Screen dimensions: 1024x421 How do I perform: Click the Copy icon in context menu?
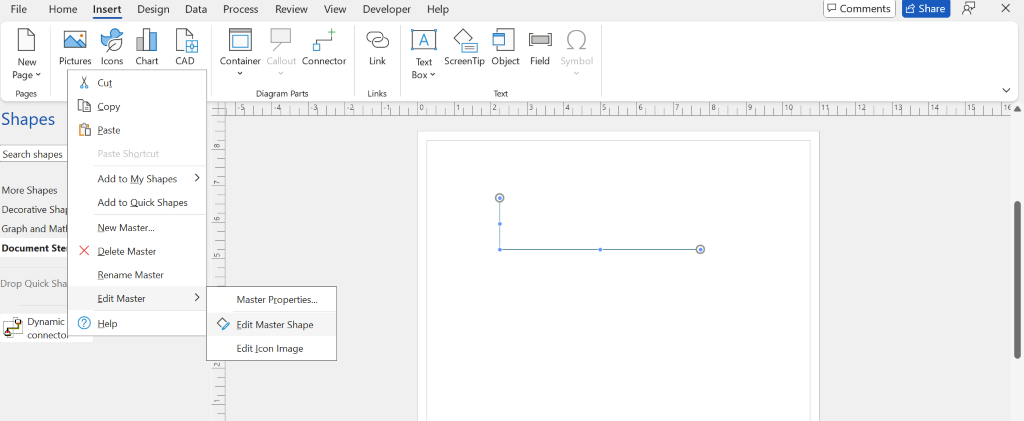(x=84, y=106)
